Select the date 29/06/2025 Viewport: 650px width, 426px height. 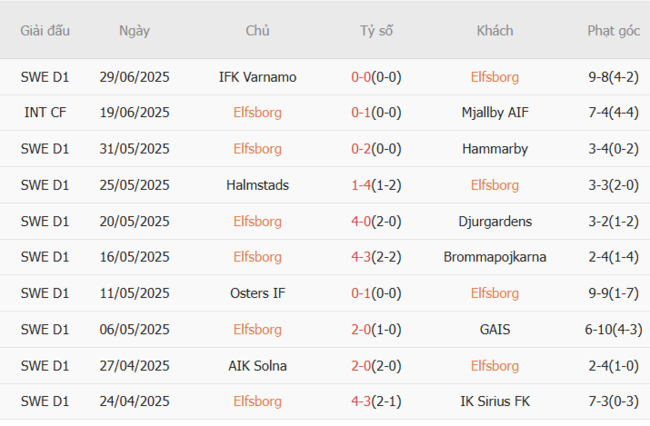tap(134, 77)
